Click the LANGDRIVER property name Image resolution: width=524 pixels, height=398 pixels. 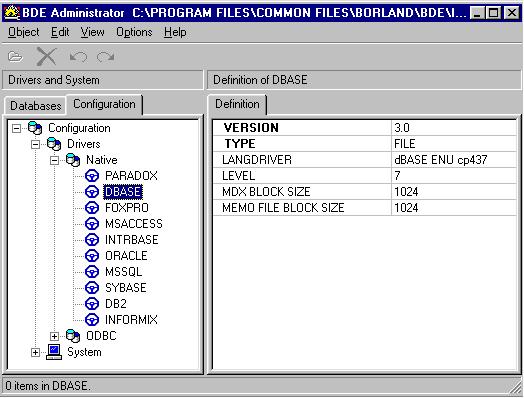257,160
